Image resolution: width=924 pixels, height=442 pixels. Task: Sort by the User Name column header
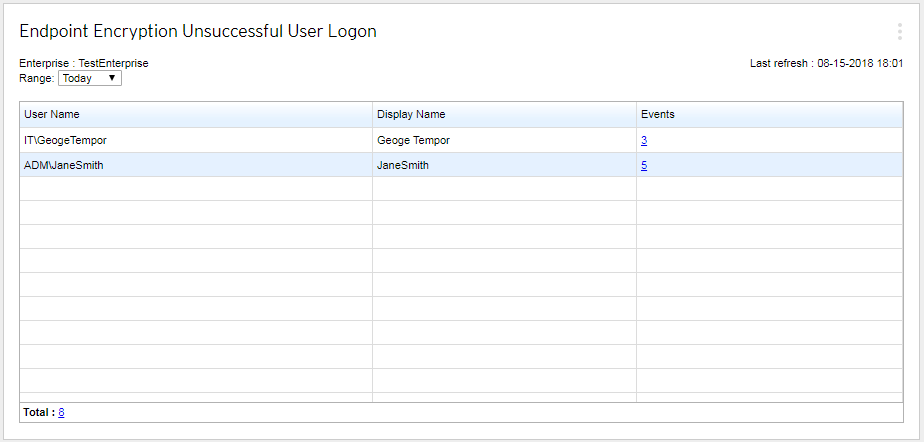(x=52, y=114)
